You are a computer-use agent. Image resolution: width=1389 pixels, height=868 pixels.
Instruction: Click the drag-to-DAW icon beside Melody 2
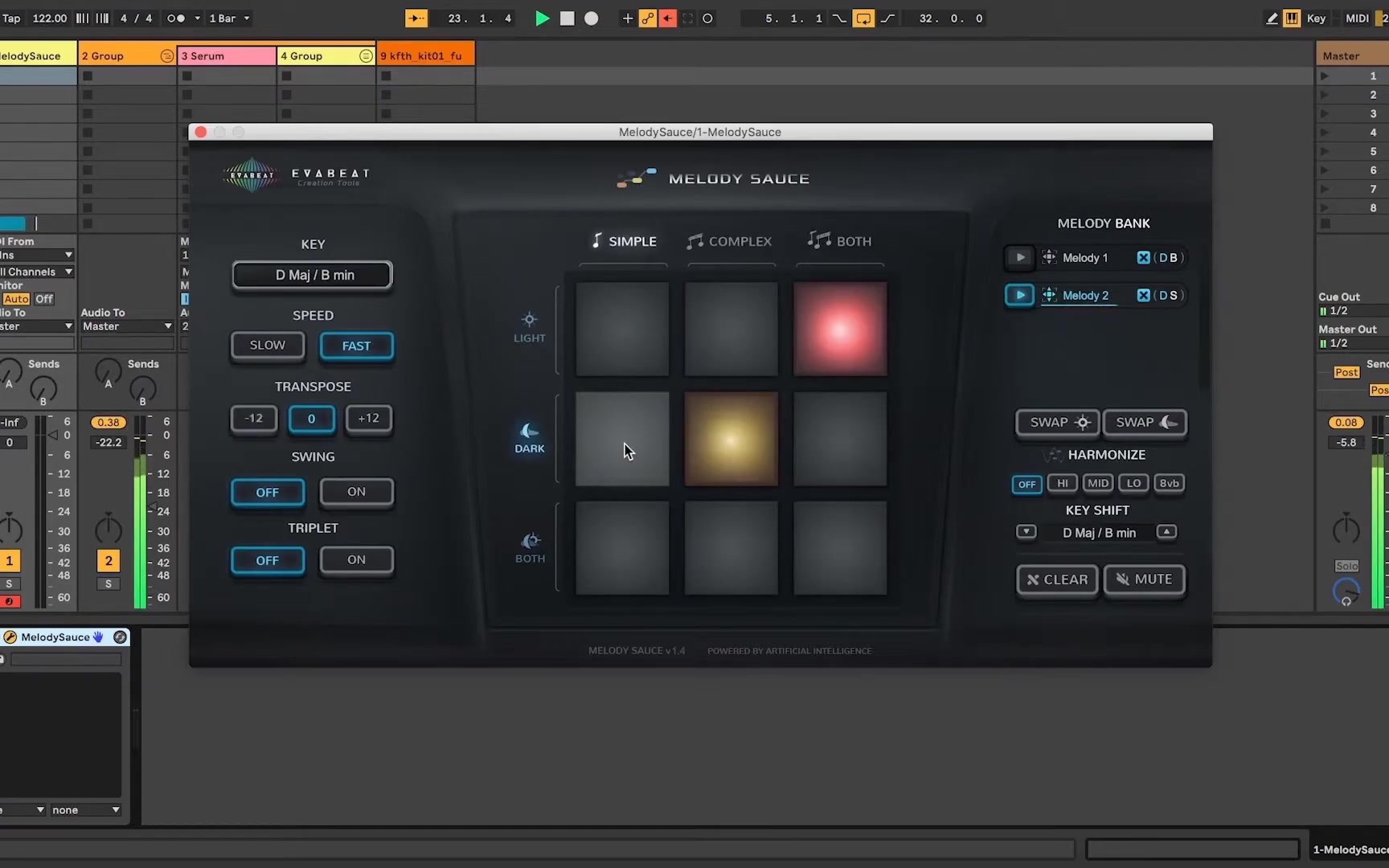click(x=1049, y=295)
